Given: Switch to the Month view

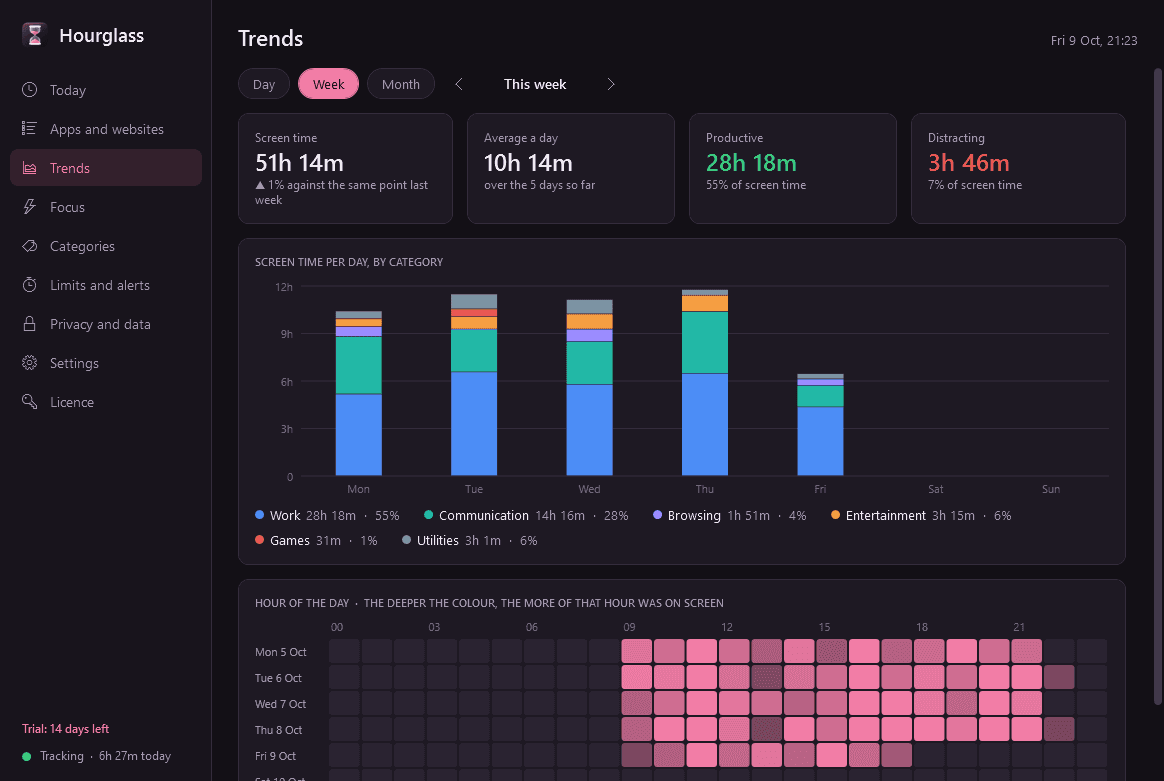Looking at the screenshot, I should pos(401,84).
